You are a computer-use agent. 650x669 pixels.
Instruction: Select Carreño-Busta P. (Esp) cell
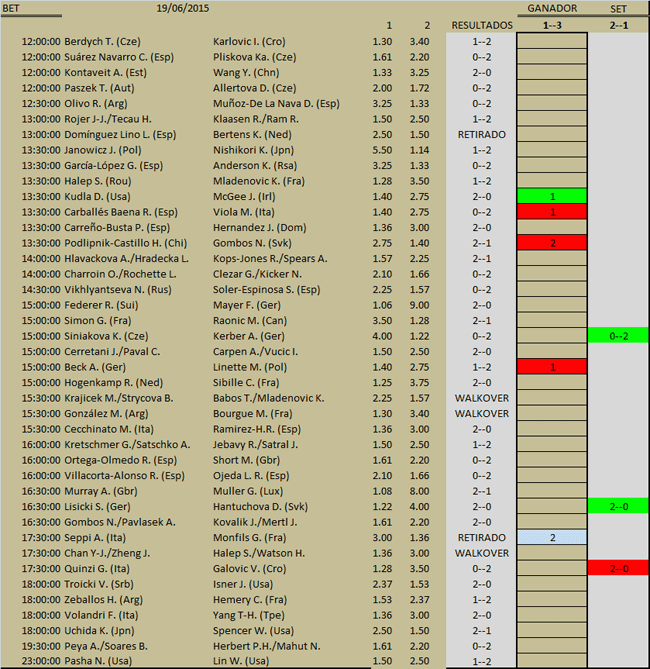point(117,228)
